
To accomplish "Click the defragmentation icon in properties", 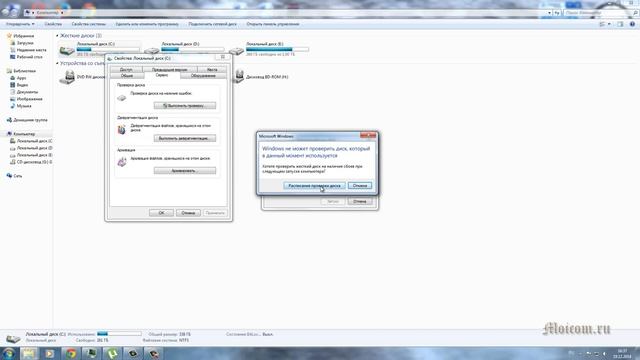I will [122, 130].
